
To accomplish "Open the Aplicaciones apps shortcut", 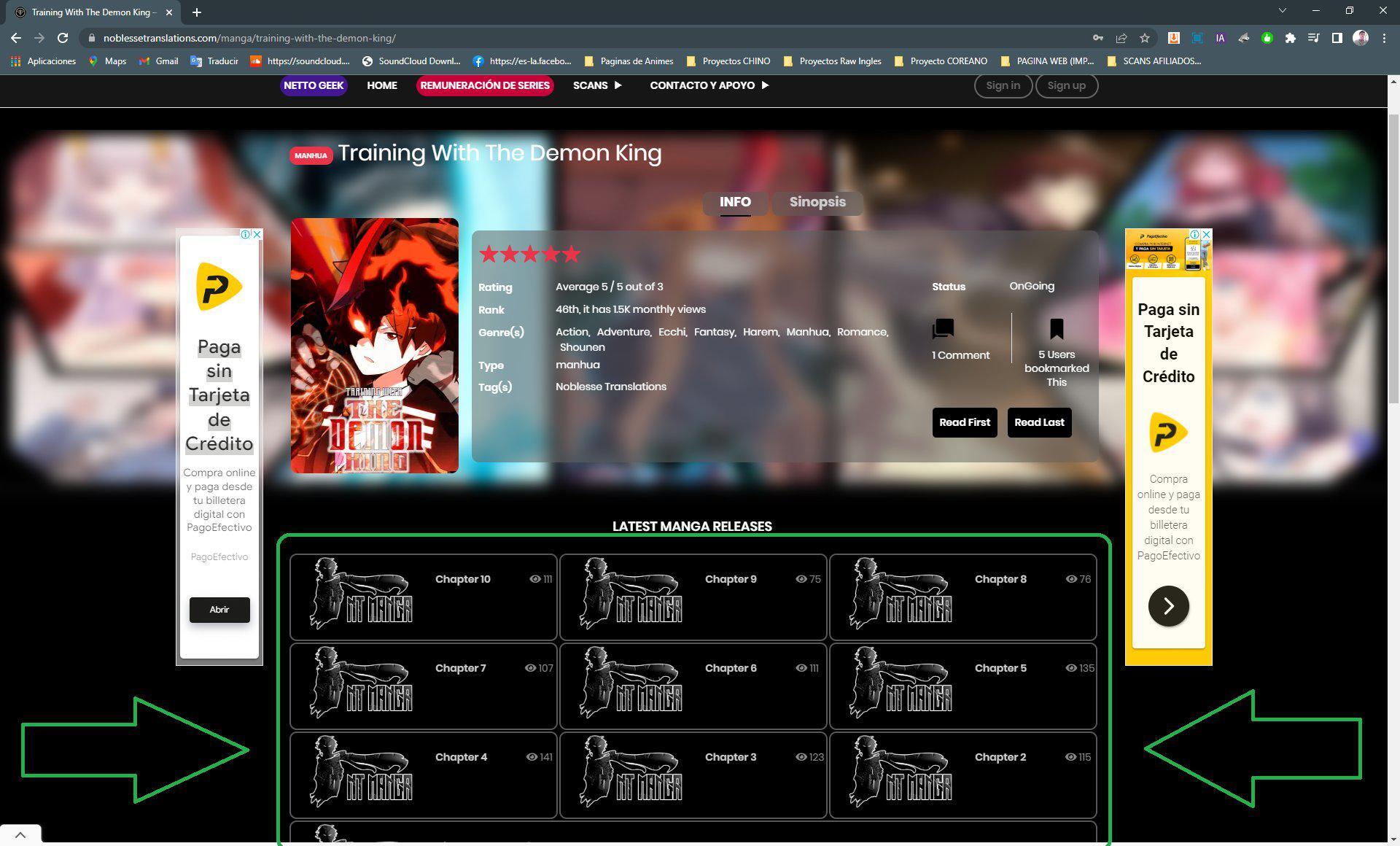I will 43,61.
